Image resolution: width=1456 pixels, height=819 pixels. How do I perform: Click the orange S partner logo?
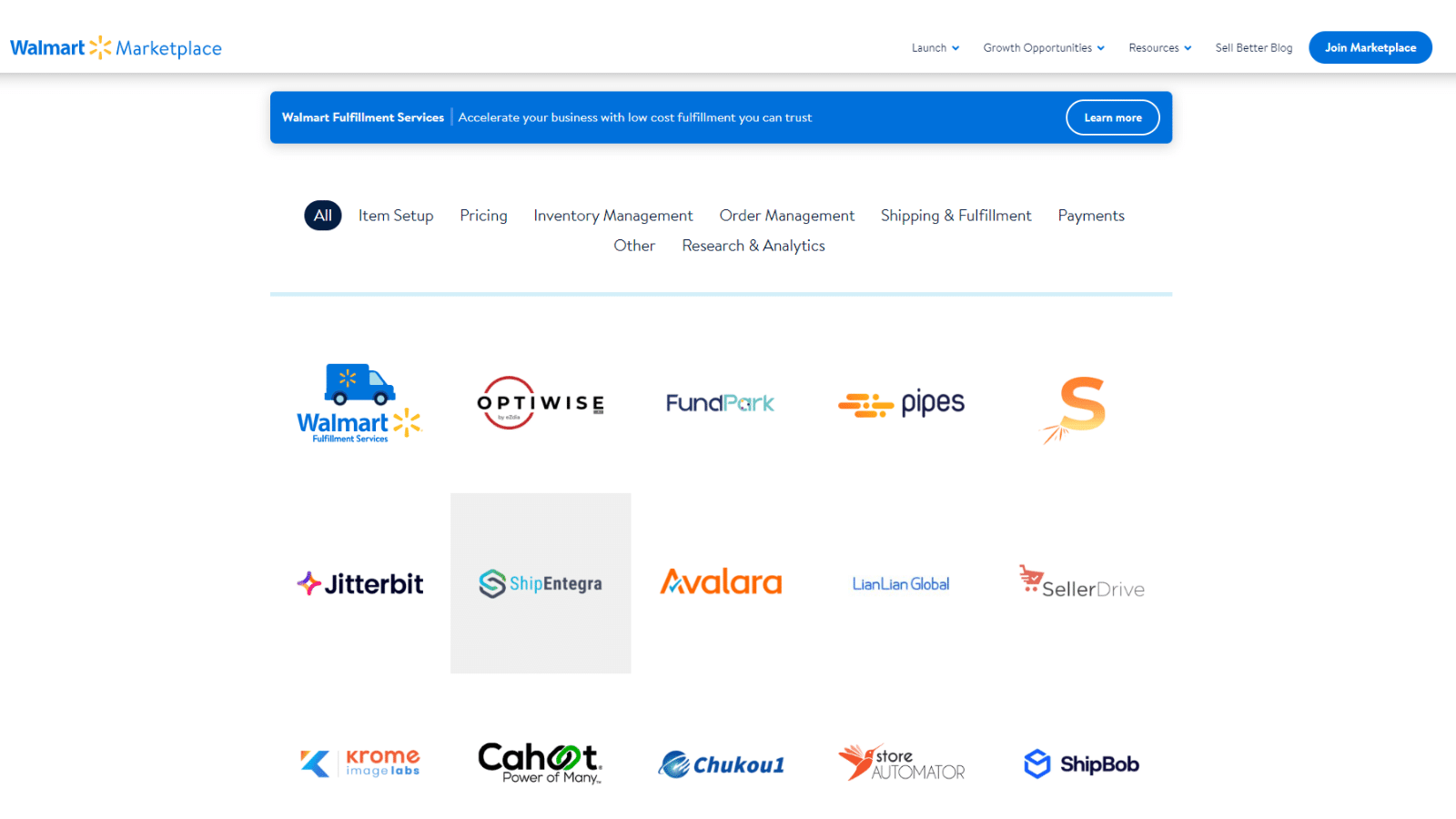pyautogui.click(x=1075, y=409)
